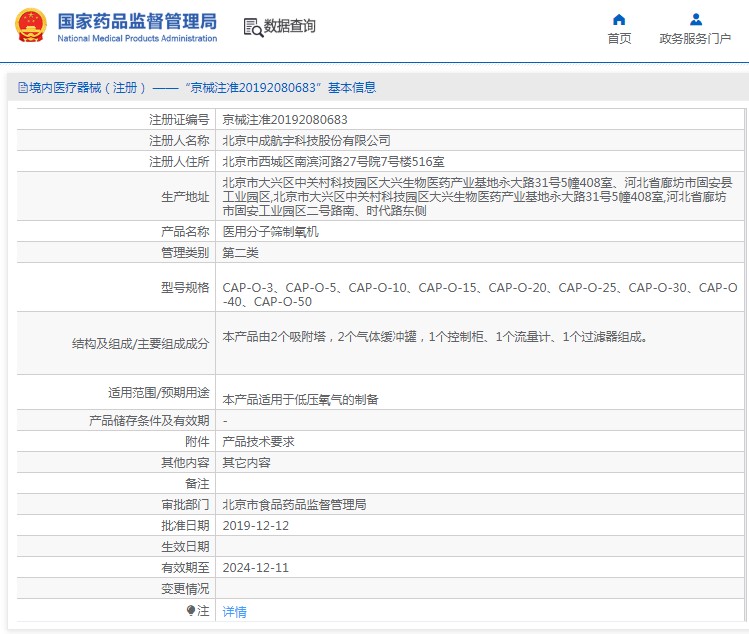Click the 管理类别 row label
The image size is (749, 634).
(185, 253)
